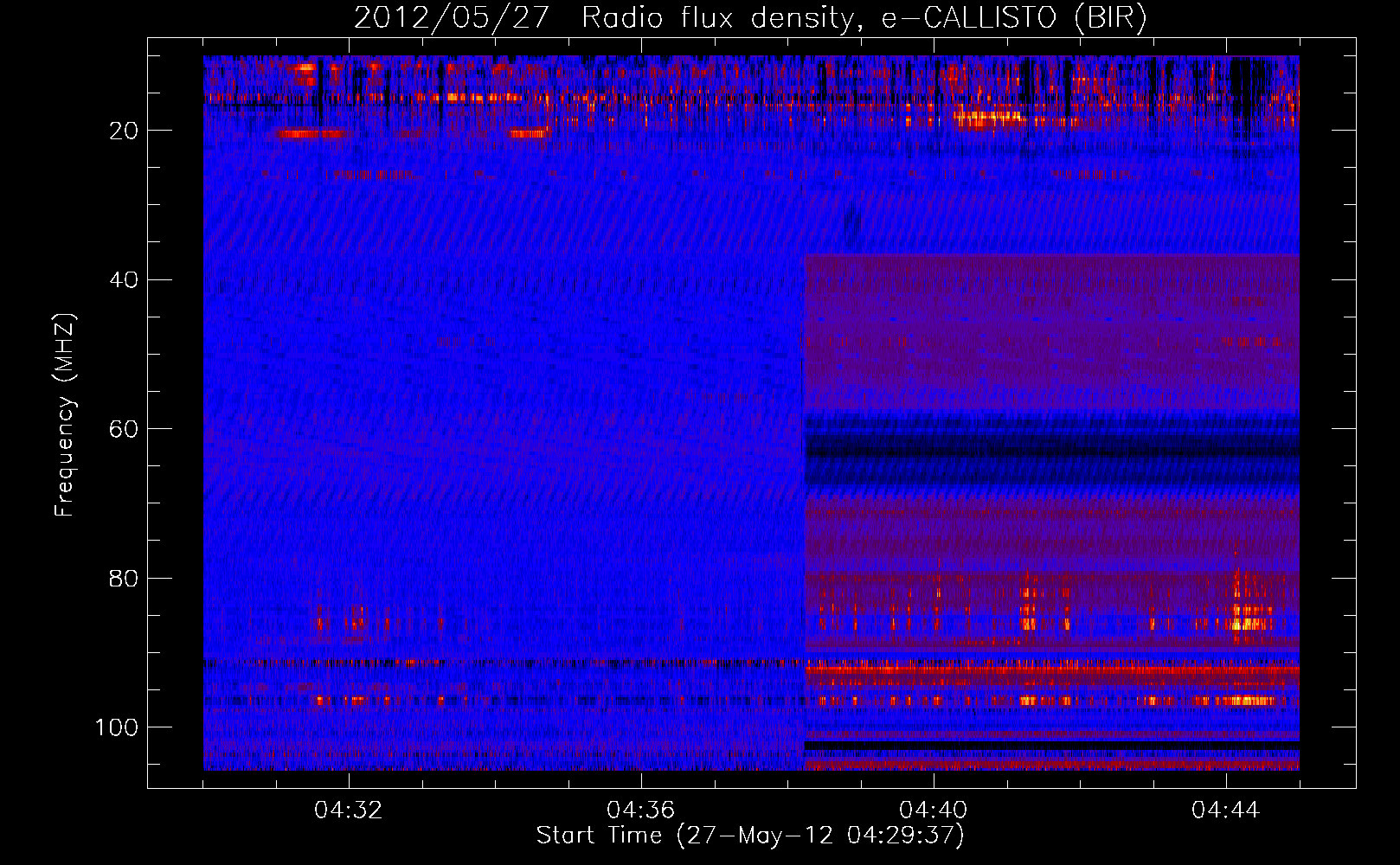Viewport: 1400px width, 865px height.
Task: Click the 04:40 time tick label
Action: pyautogui.click(x=933, y=811)
